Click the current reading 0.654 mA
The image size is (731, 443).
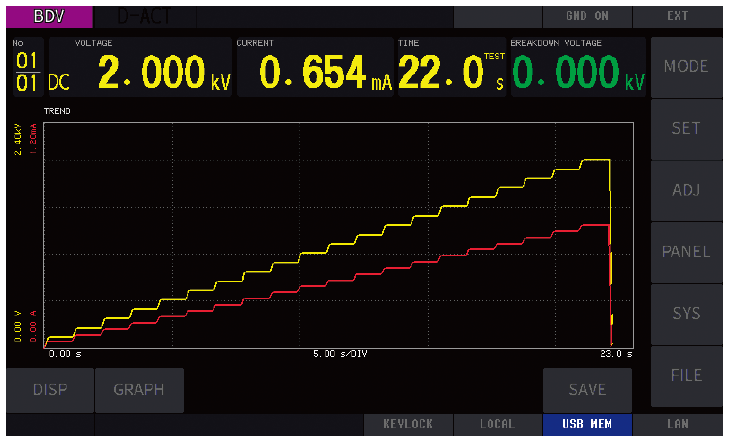pos(325,72)
